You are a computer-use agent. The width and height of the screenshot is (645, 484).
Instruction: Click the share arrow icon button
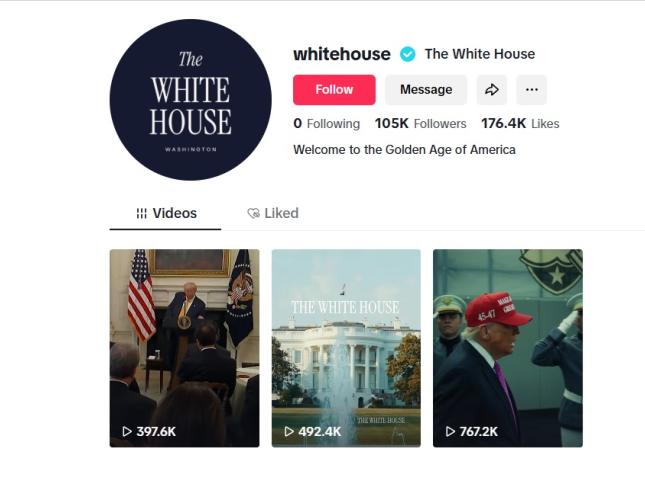pos(492,90)
